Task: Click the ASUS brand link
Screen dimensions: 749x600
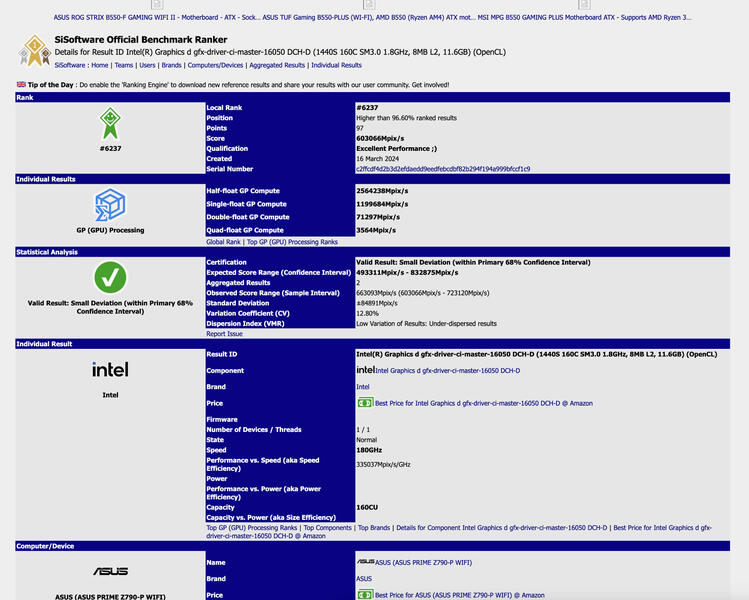Action: pos(364,579)
